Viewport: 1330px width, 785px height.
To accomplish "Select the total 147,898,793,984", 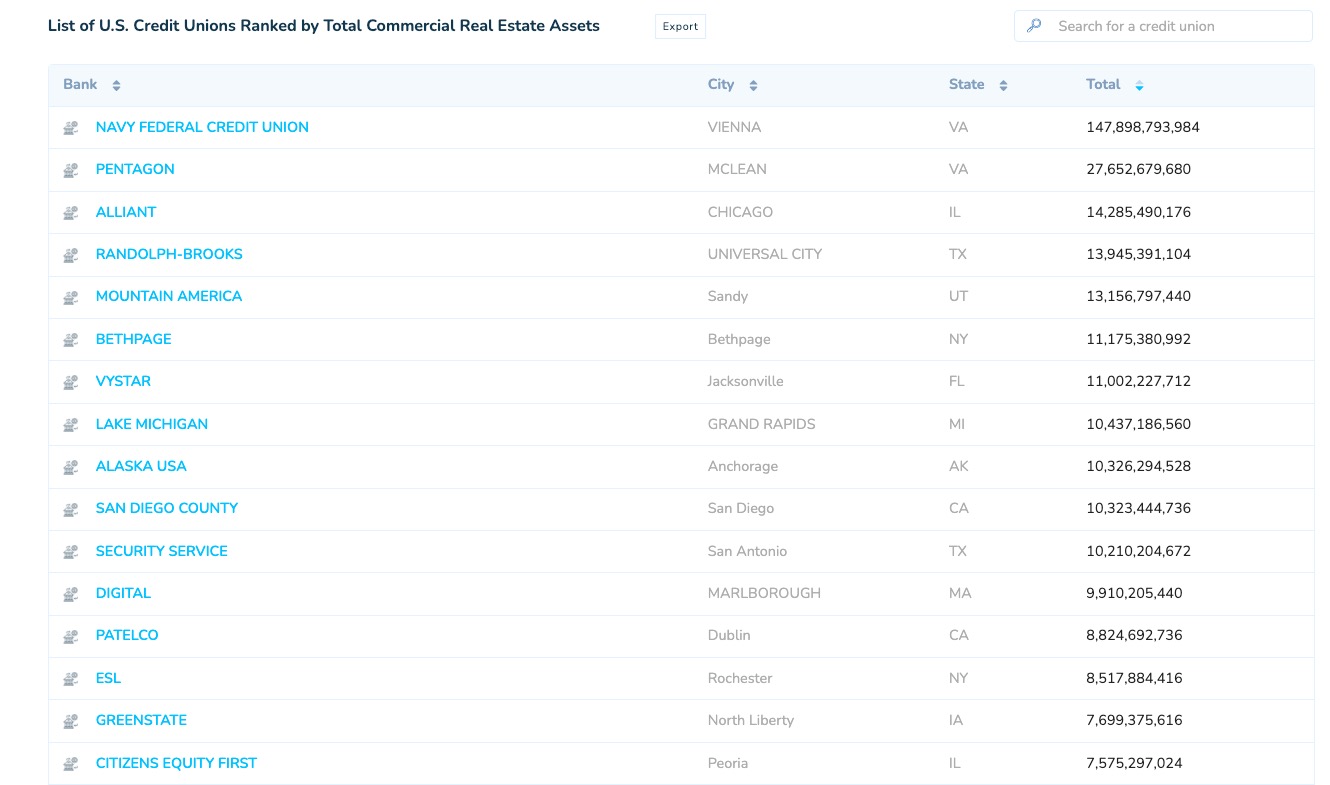I will click(x=1143, y=127).
